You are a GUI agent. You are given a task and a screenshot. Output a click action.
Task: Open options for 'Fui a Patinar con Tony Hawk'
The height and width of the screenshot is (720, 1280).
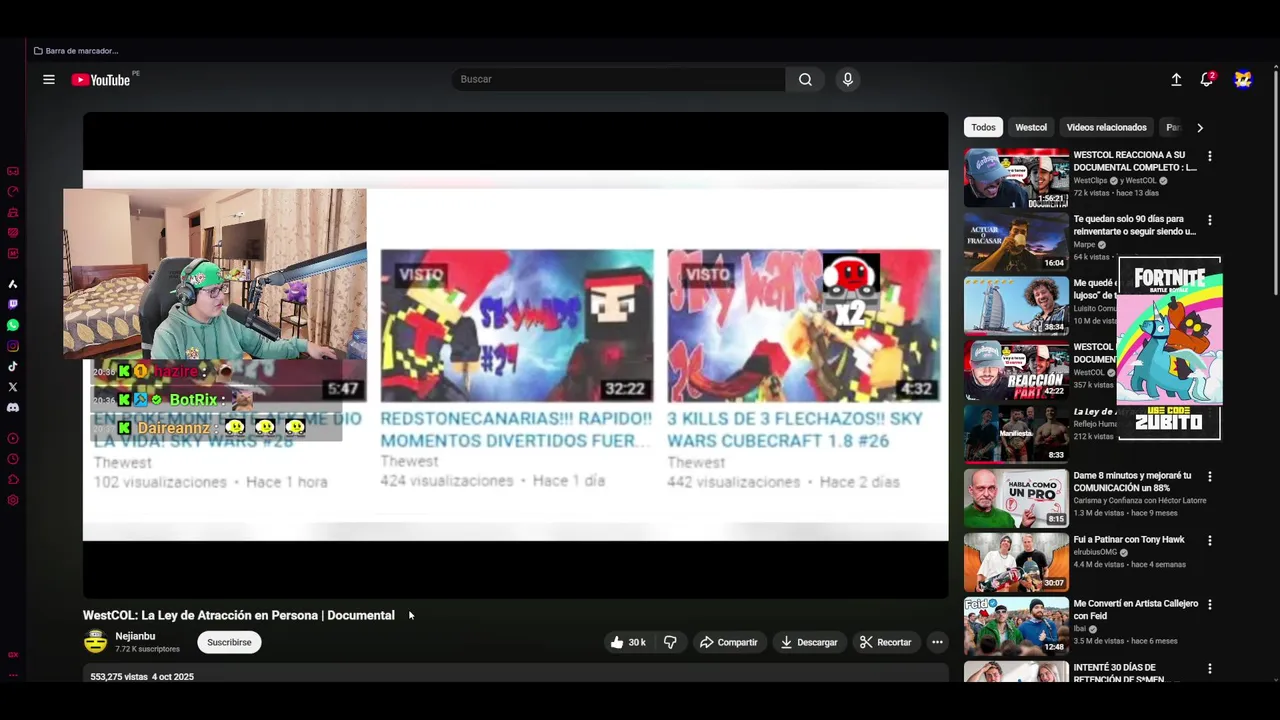pos(1210,541)
